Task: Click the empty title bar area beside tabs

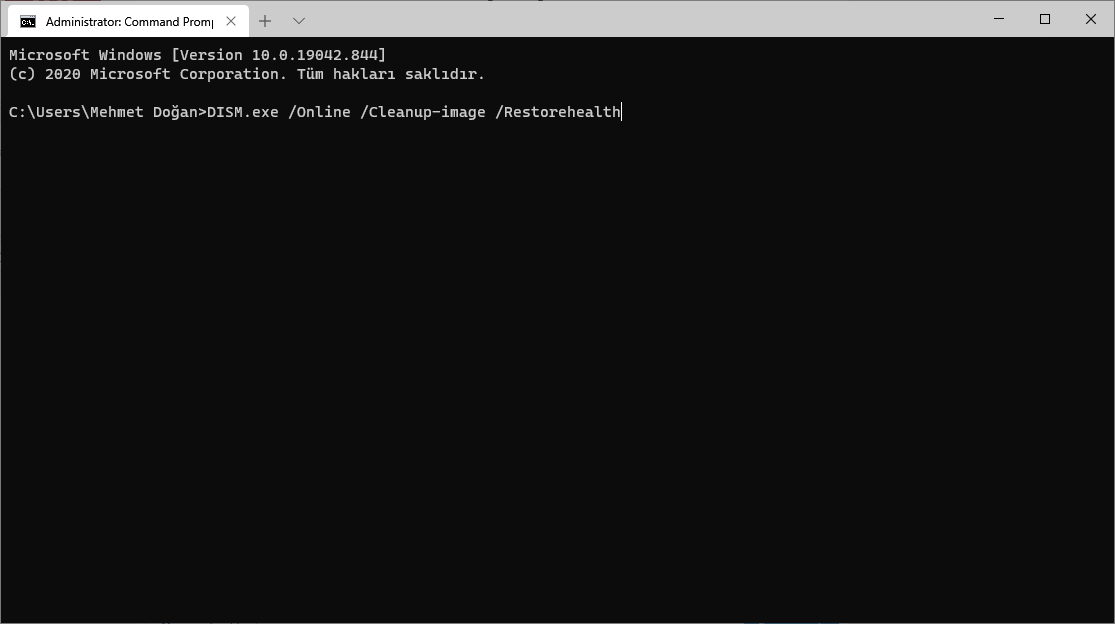Action: [640, 19]
